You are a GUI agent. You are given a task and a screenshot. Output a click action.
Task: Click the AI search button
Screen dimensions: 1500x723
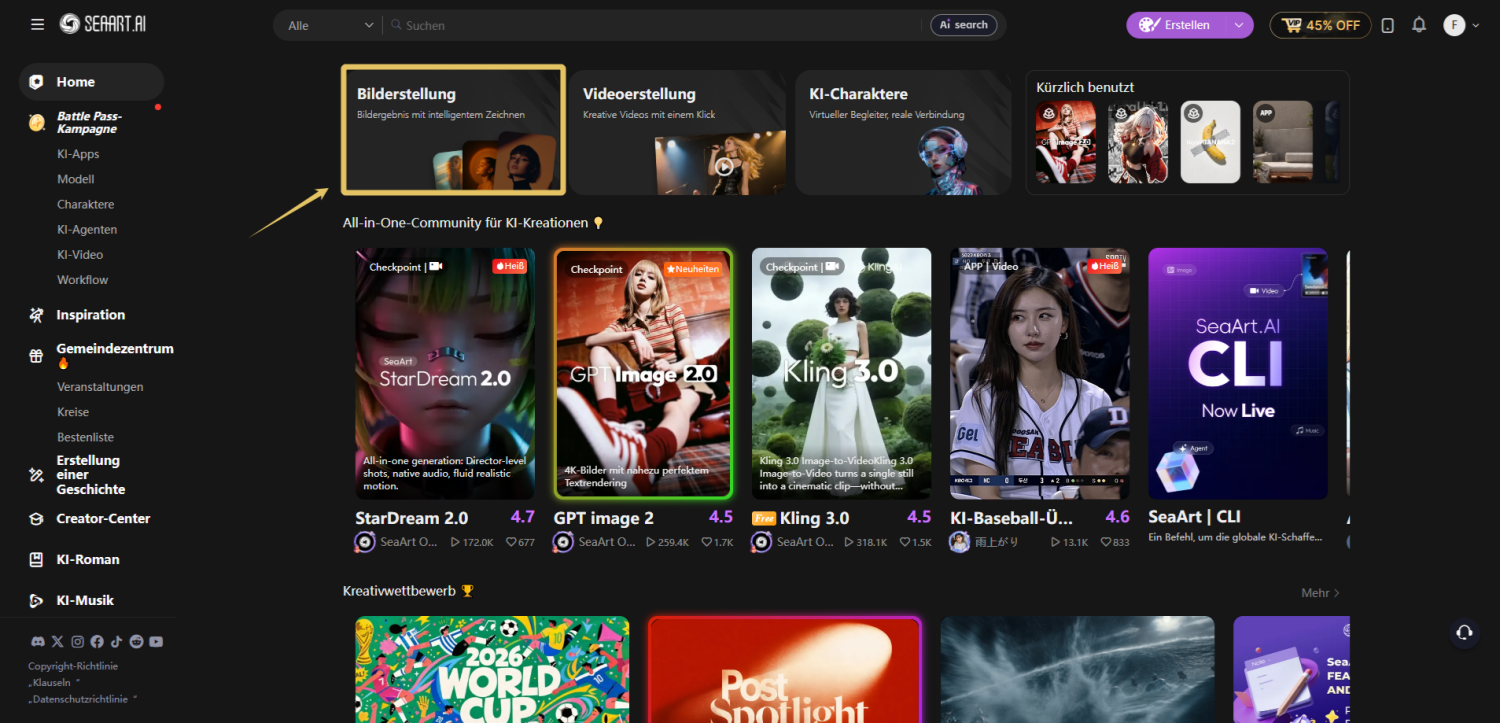coord(964,25)
